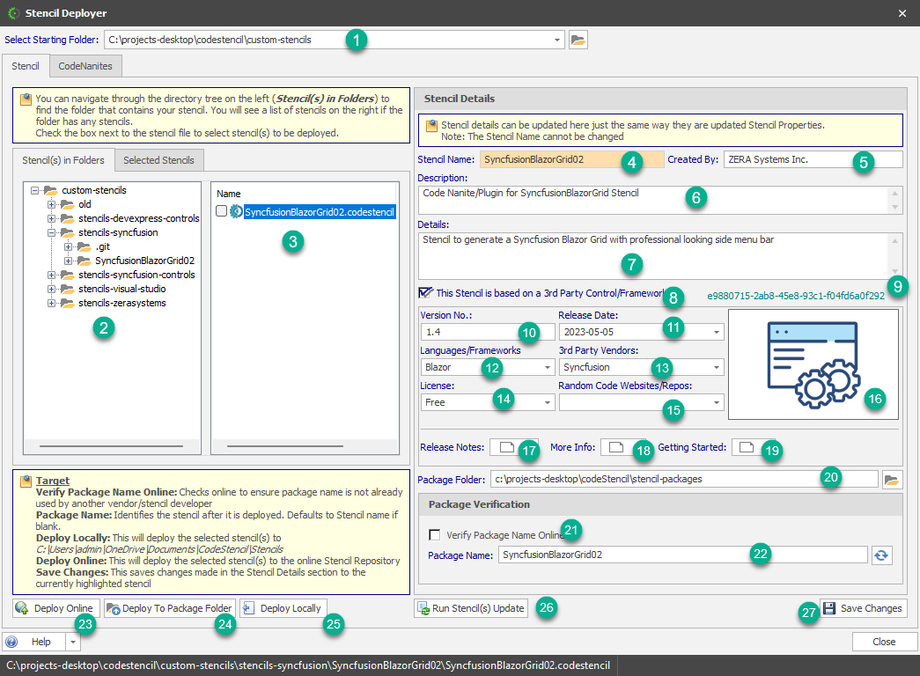Switch to the Selected Stencils tab
The height and width of the screenshot is (676, 920).
(160, 160)
